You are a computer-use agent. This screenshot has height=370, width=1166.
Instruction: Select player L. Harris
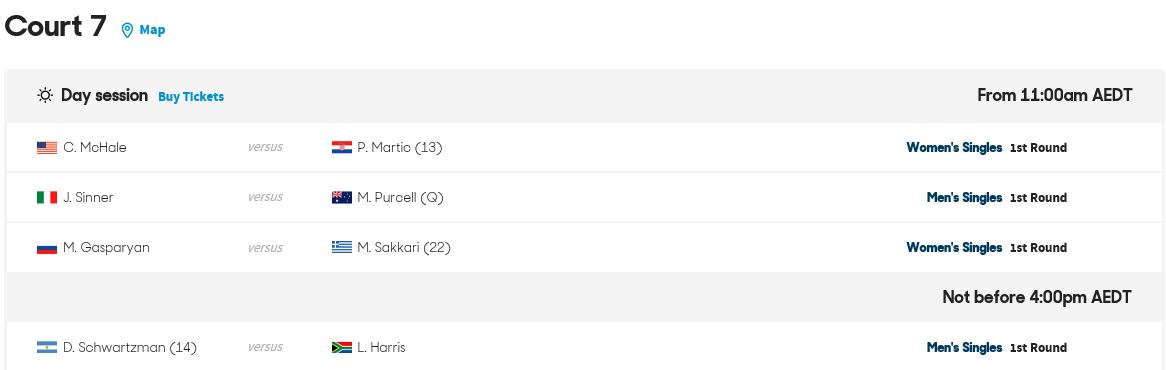381,348
